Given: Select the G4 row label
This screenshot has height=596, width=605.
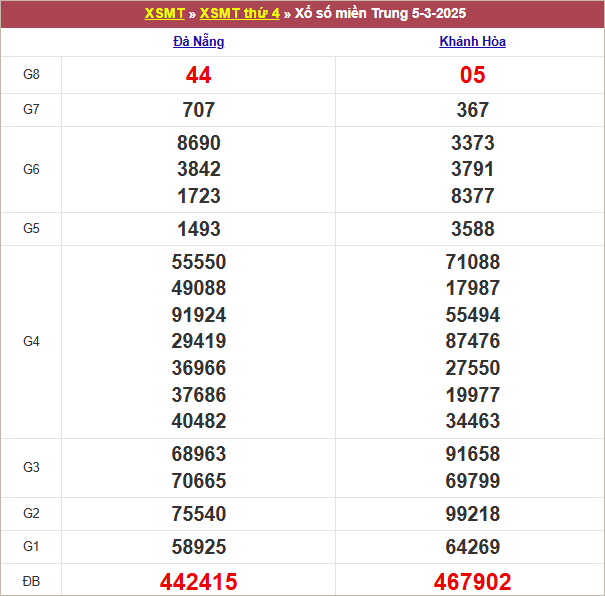Looking at the screenshot, I should [x=31, y=341].
